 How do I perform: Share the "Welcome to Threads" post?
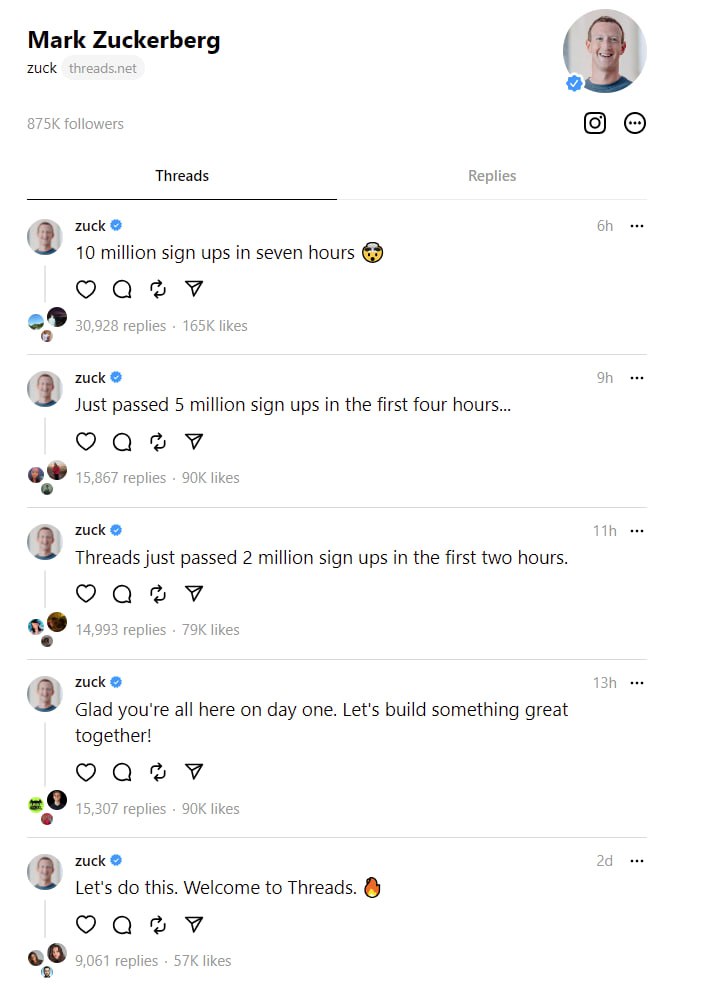pos(195,924)
